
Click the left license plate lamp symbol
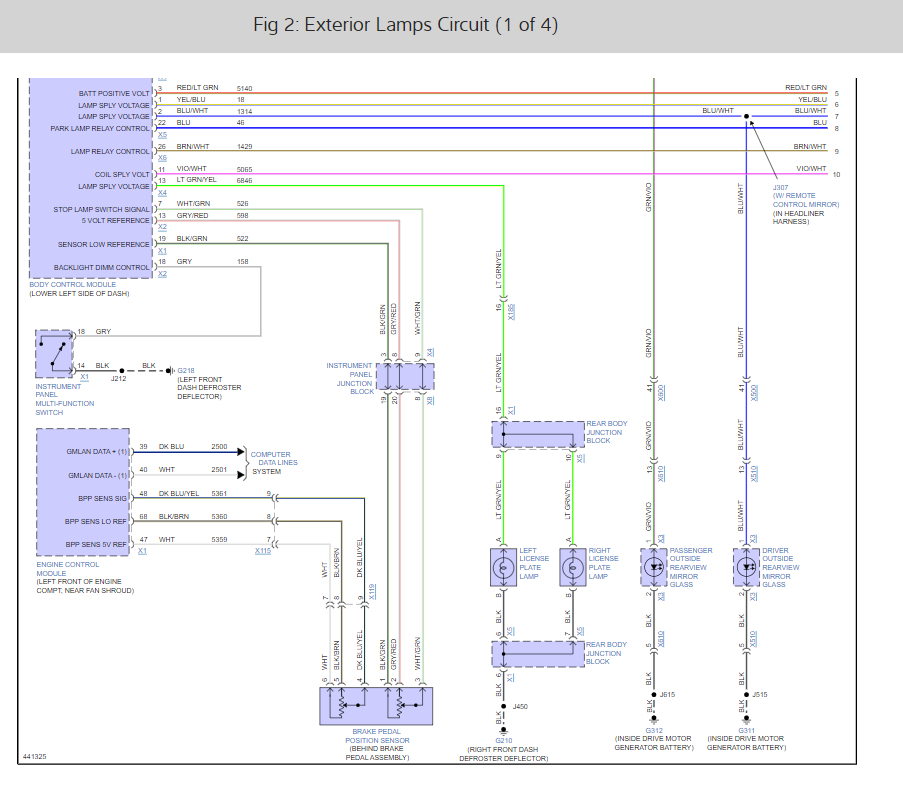pyautogui.click(x=503, y=567)
